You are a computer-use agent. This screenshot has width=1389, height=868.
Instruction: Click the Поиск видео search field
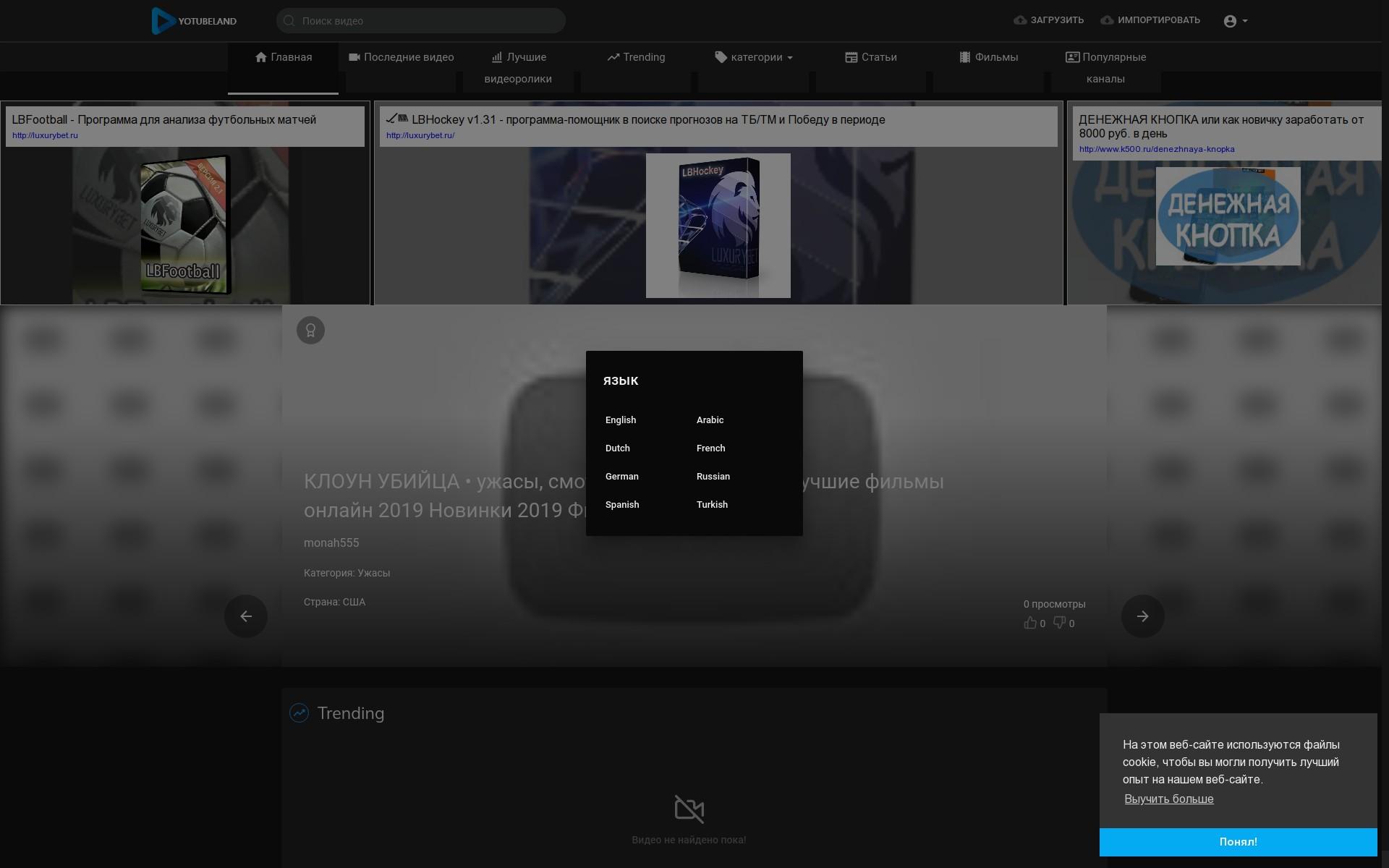(421, 21)
